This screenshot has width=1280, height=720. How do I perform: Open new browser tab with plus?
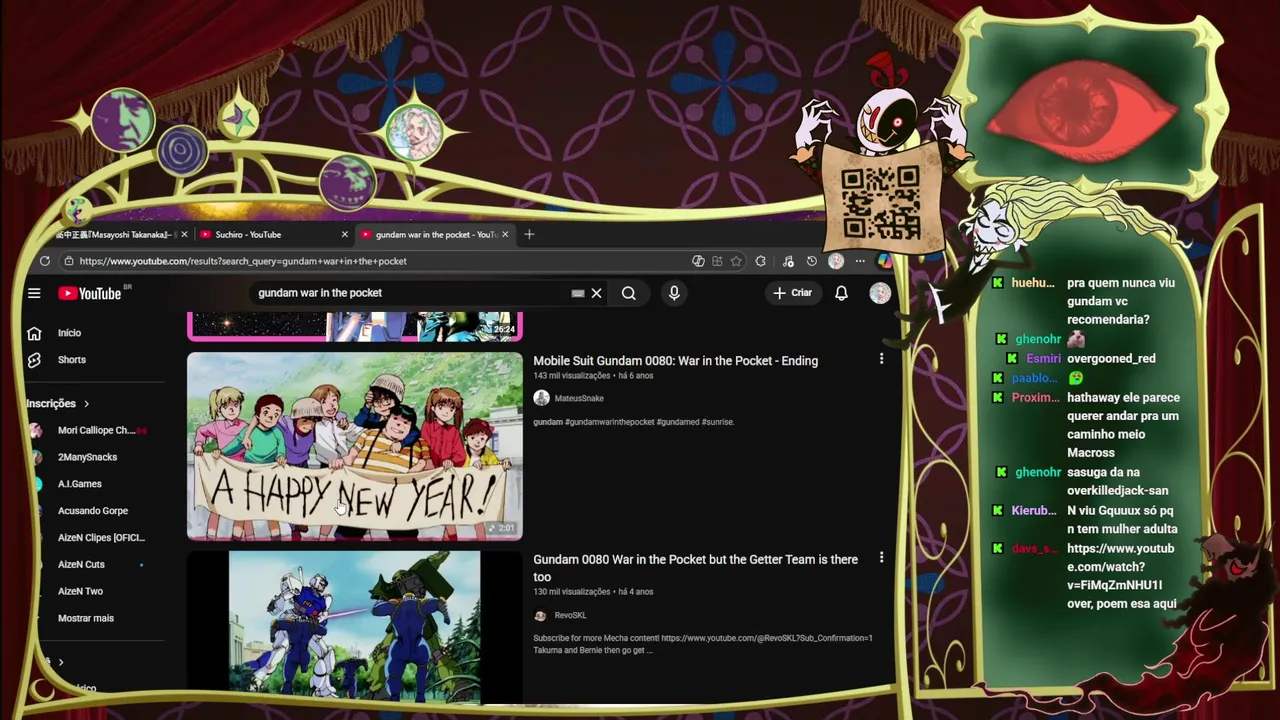click(529, 234)
